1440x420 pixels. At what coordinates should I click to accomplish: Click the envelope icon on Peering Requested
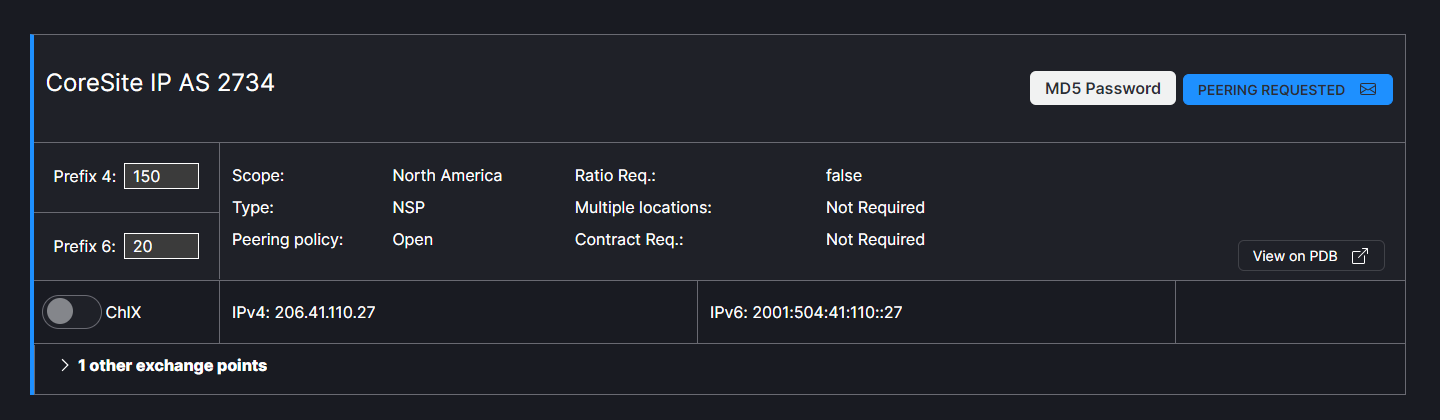pos(1368,90)
